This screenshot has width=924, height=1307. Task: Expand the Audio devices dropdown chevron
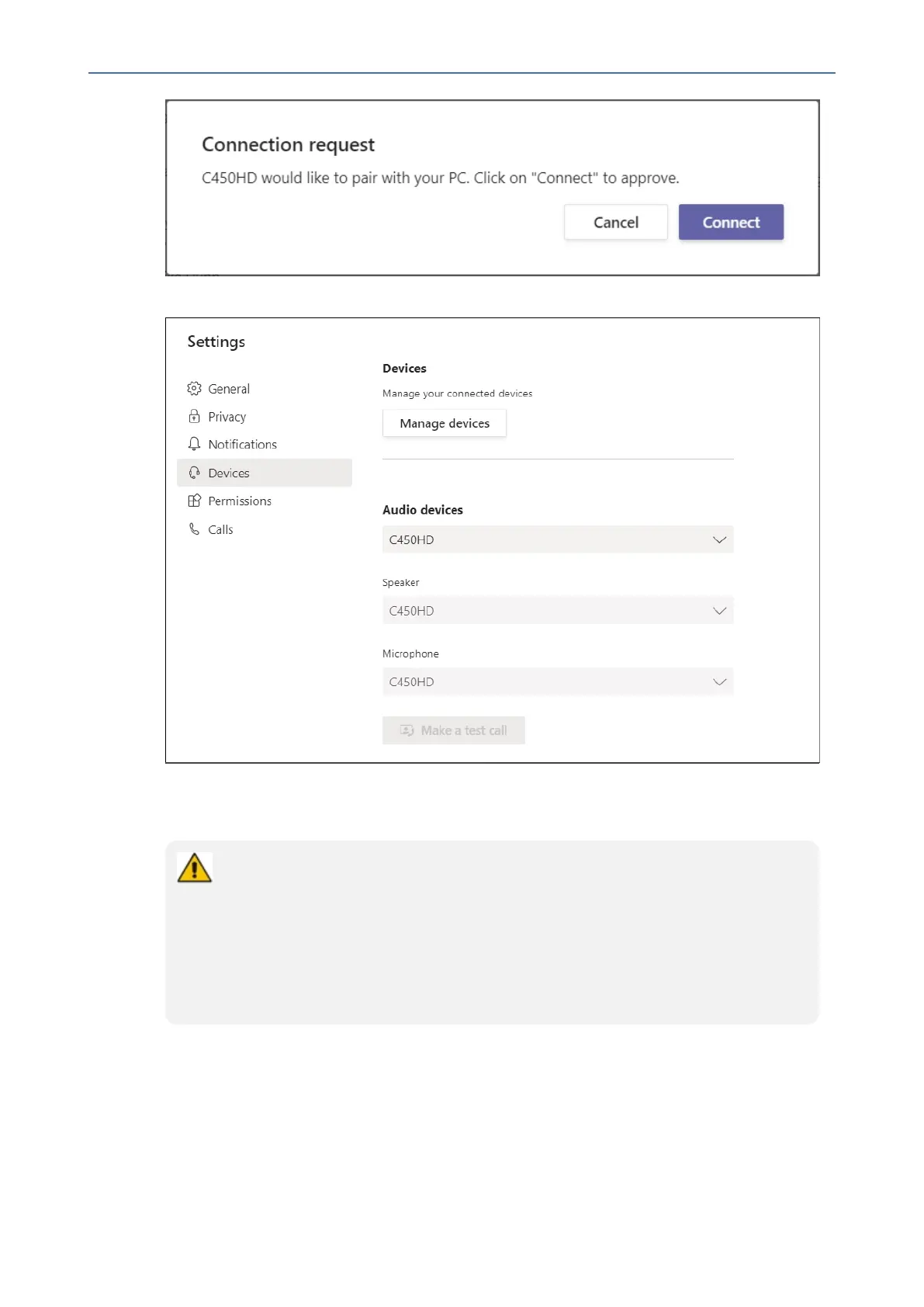719,539
